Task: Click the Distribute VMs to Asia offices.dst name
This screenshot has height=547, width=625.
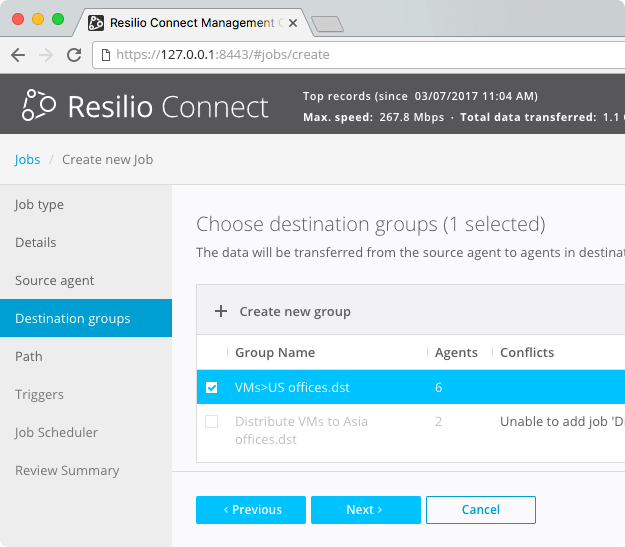Action: coord(301,431)
